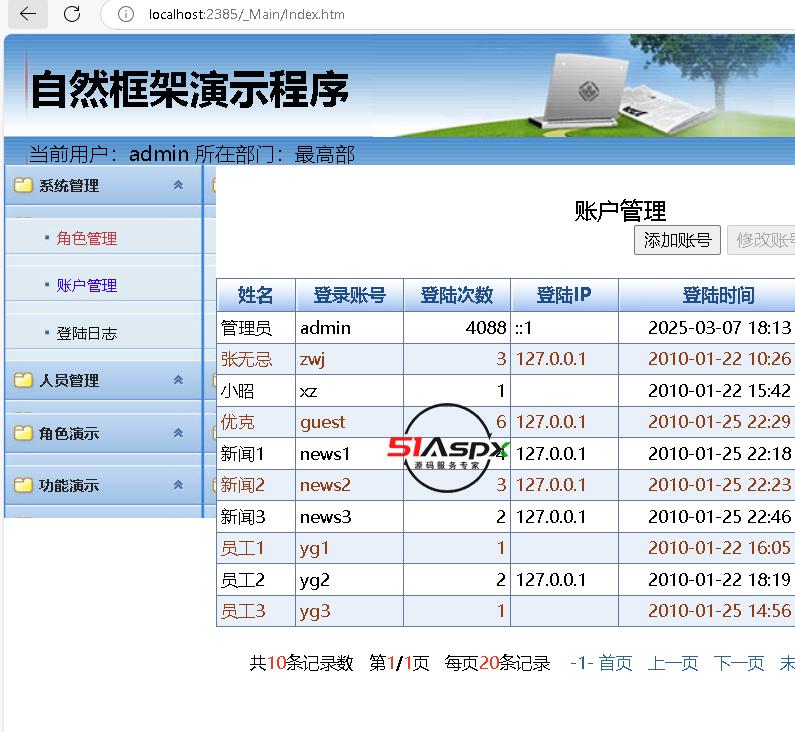The image size is (795, 732).
Task: Expand the 角色演示 section chevron
Action: [x=178, y=433]
